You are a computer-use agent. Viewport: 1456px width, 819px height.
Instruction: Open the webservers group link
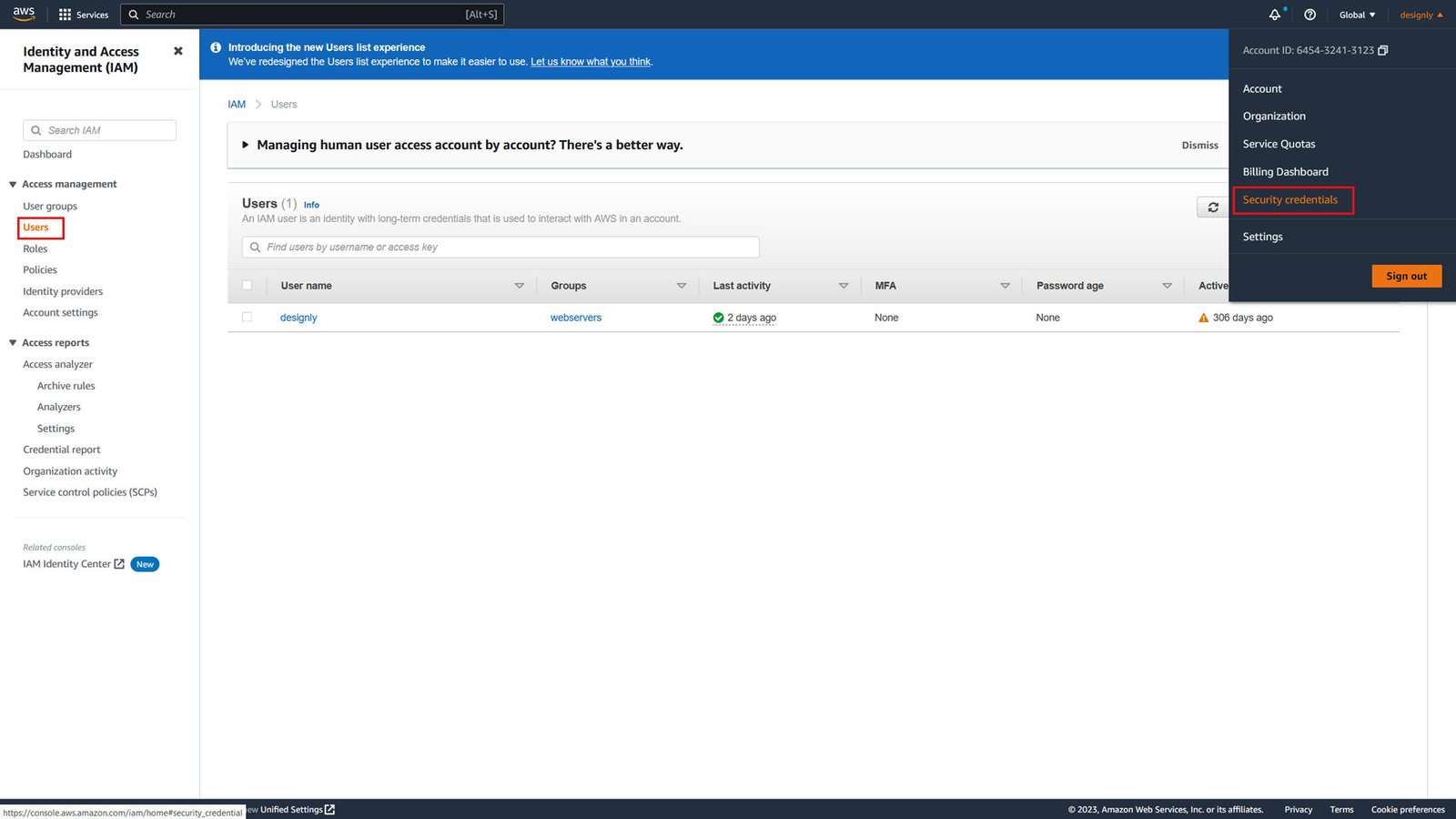575,317
